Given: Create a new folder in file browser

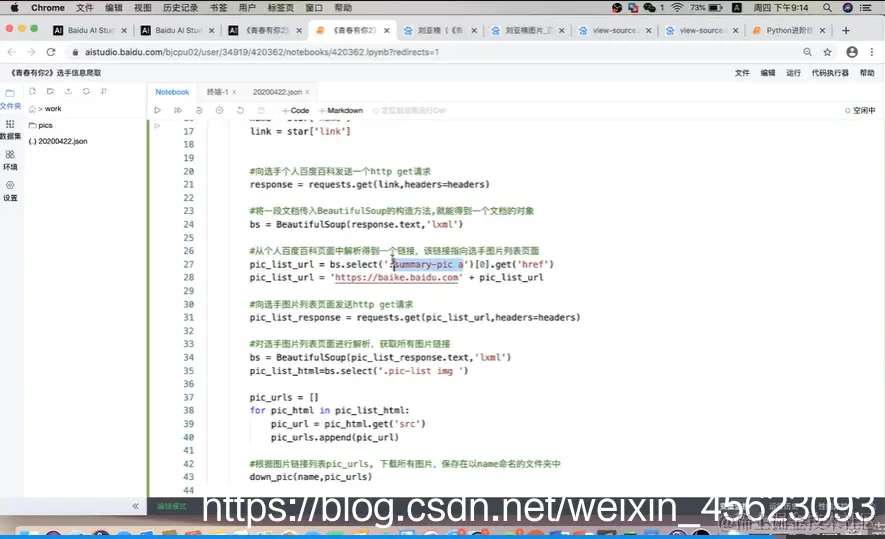Looking at the screenshot, I should 50,91.
